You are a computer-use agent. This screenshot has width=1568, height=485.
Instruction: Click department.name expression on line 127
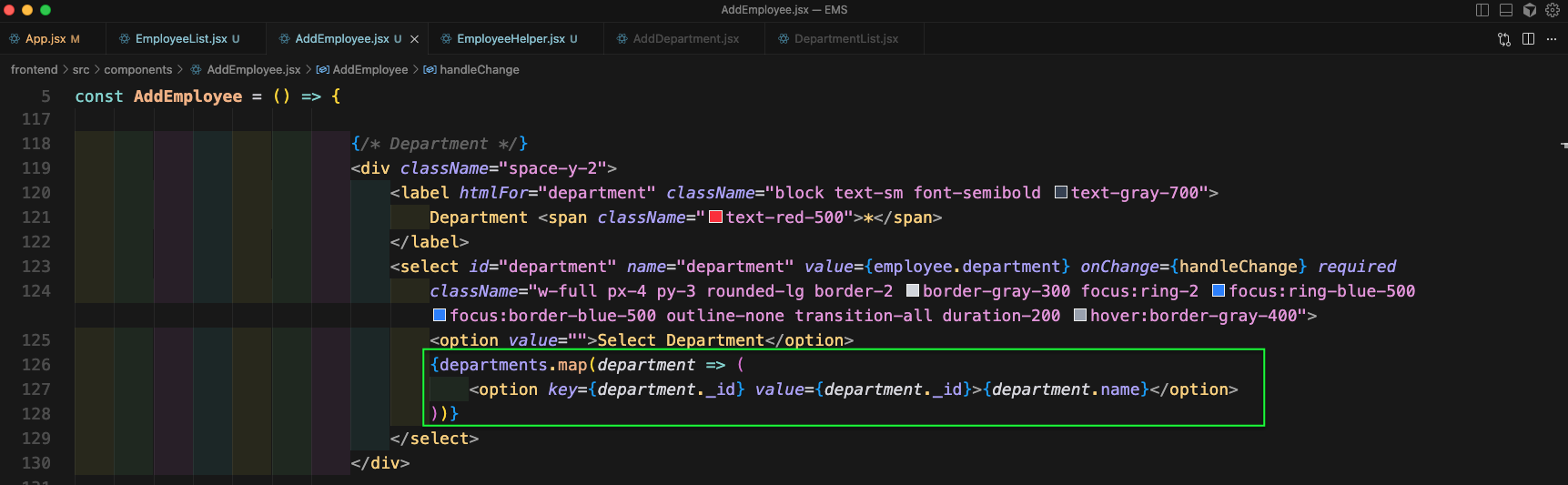tap(1066, 389)
